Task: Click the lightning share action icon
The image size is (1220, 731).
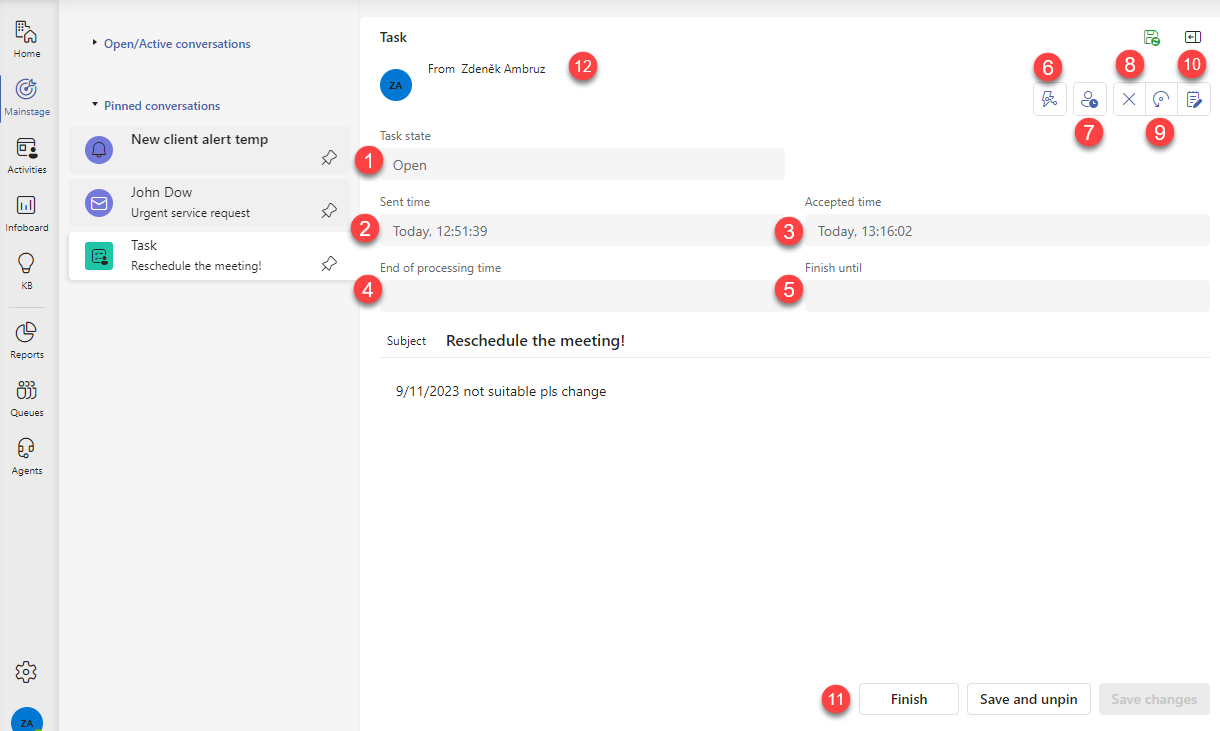Action: (1049, 99)
